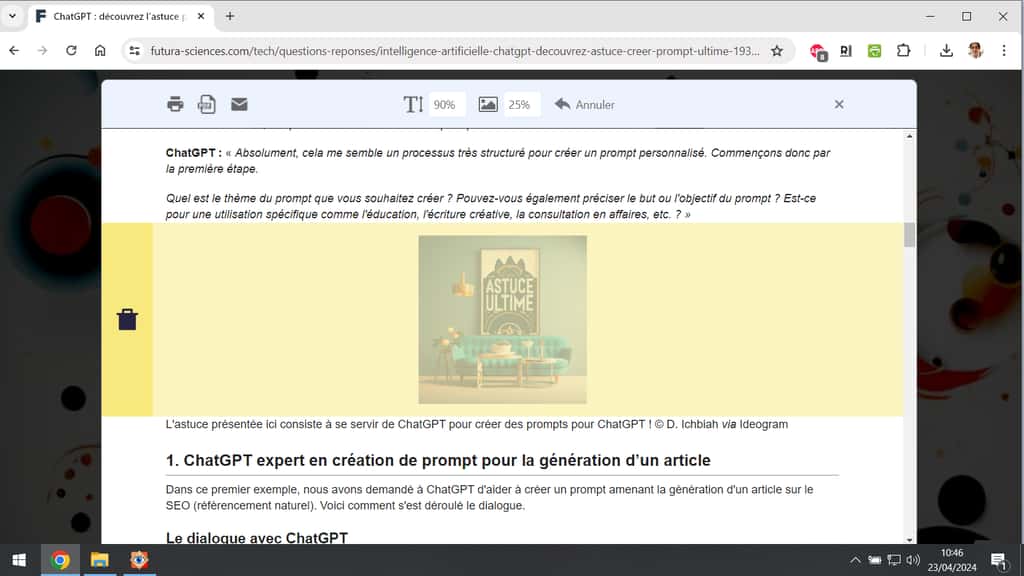Open the Windows Start menu

19,560
